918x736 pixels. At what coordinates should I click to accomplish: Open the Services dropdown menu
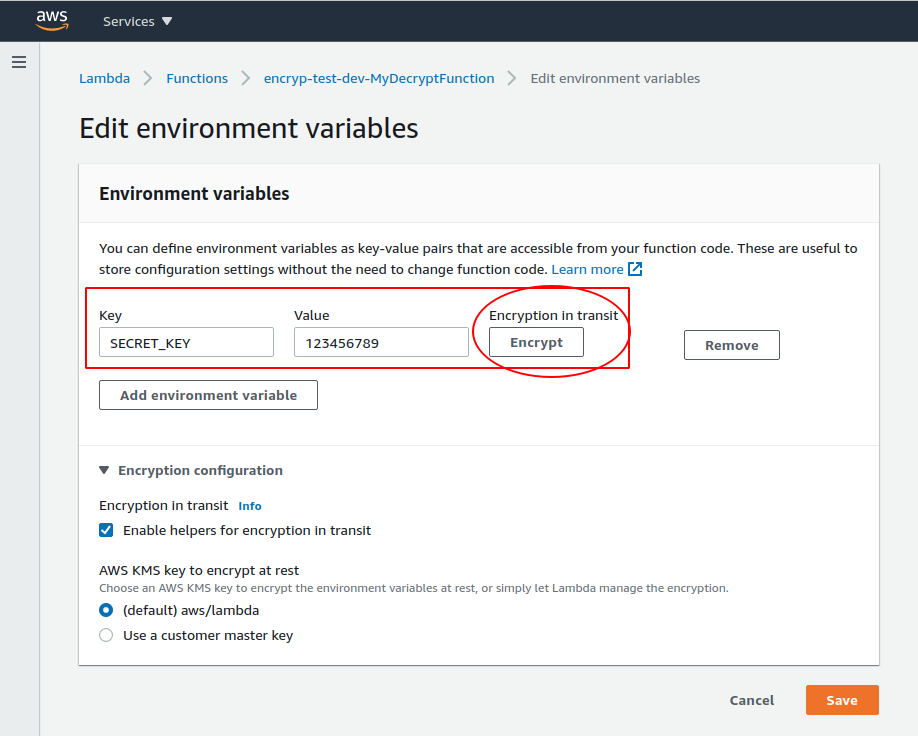[x=138, y=21]
